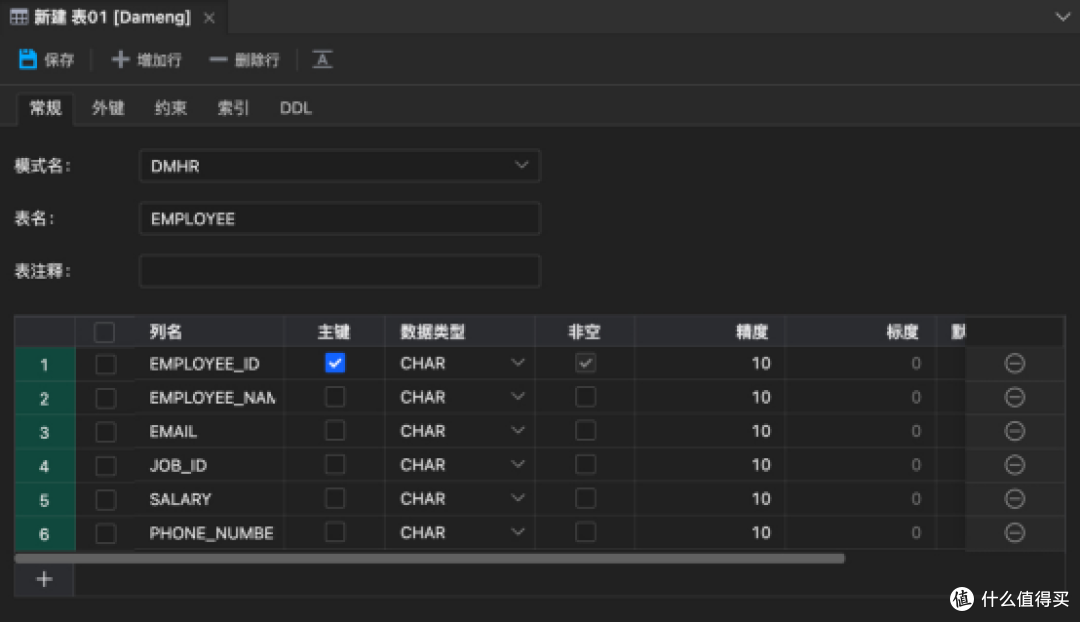The image size is (1080, 622).
Task: Click the 表名 field containing EMPLOYEE
Action: coord(340,218)
